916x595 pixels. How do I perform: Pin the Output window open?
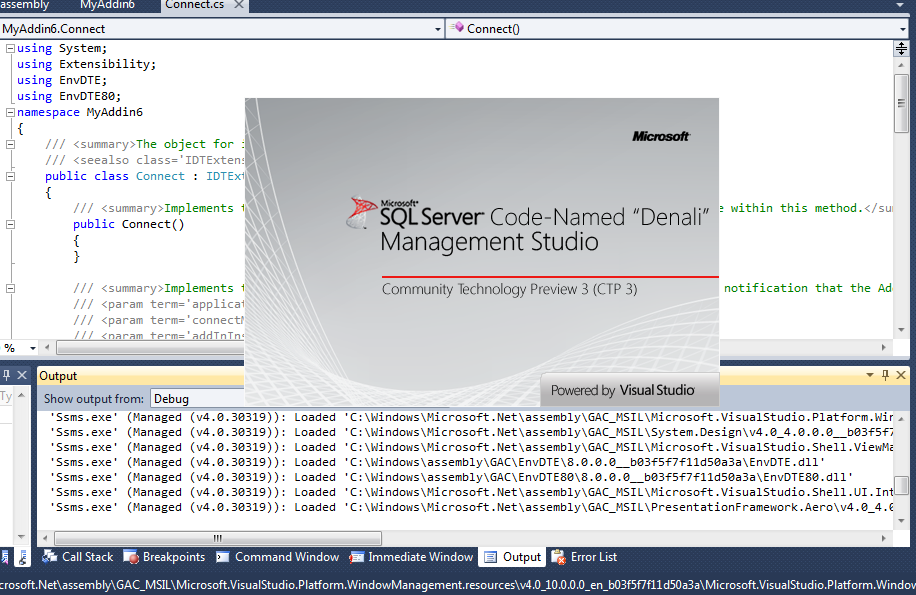point(884,375)
